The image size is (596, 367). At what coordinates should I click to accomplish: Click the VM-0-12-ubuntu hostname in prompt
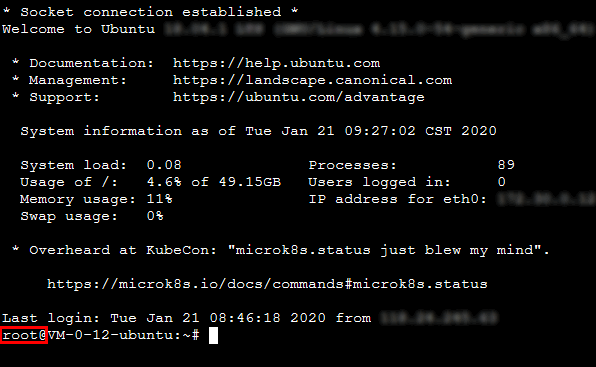click(112, 335)
